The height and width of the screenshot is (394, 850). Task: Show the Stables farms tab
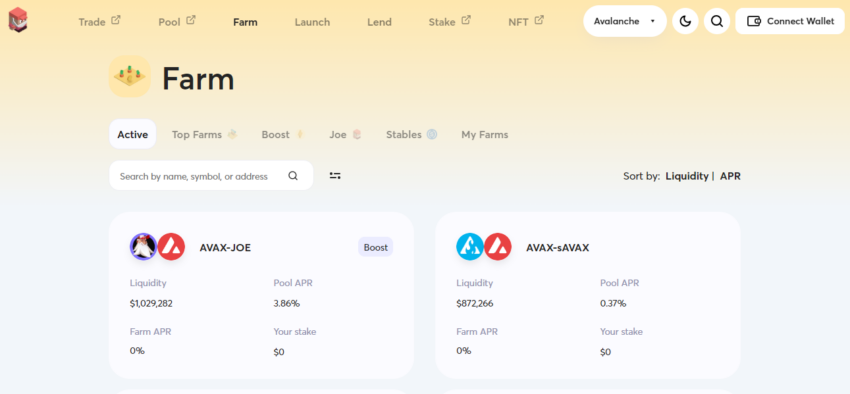tap(411, 134)
